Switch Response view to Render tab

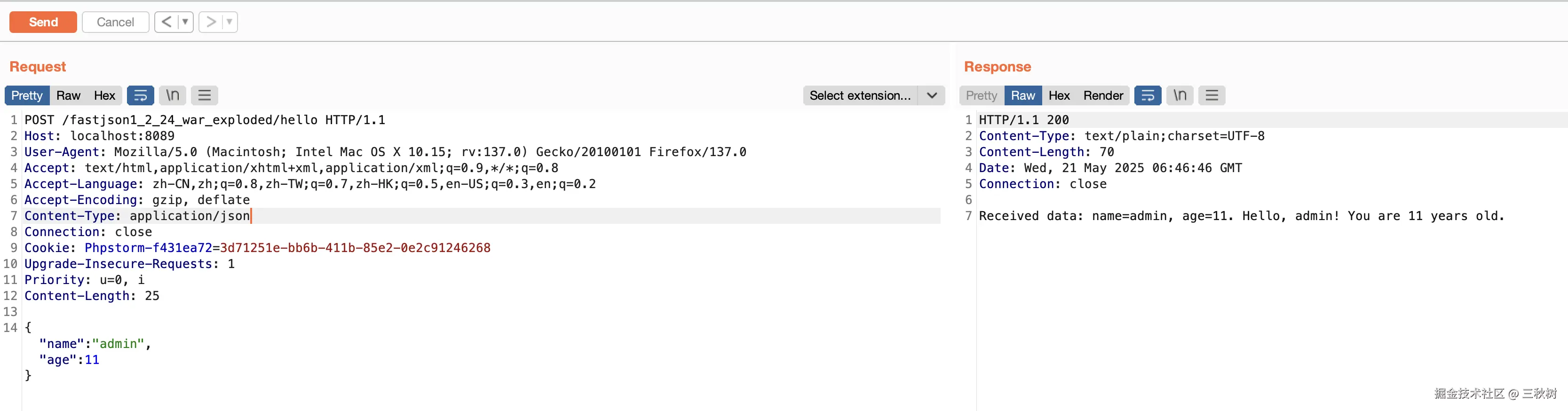click(x=1102, y=95)
